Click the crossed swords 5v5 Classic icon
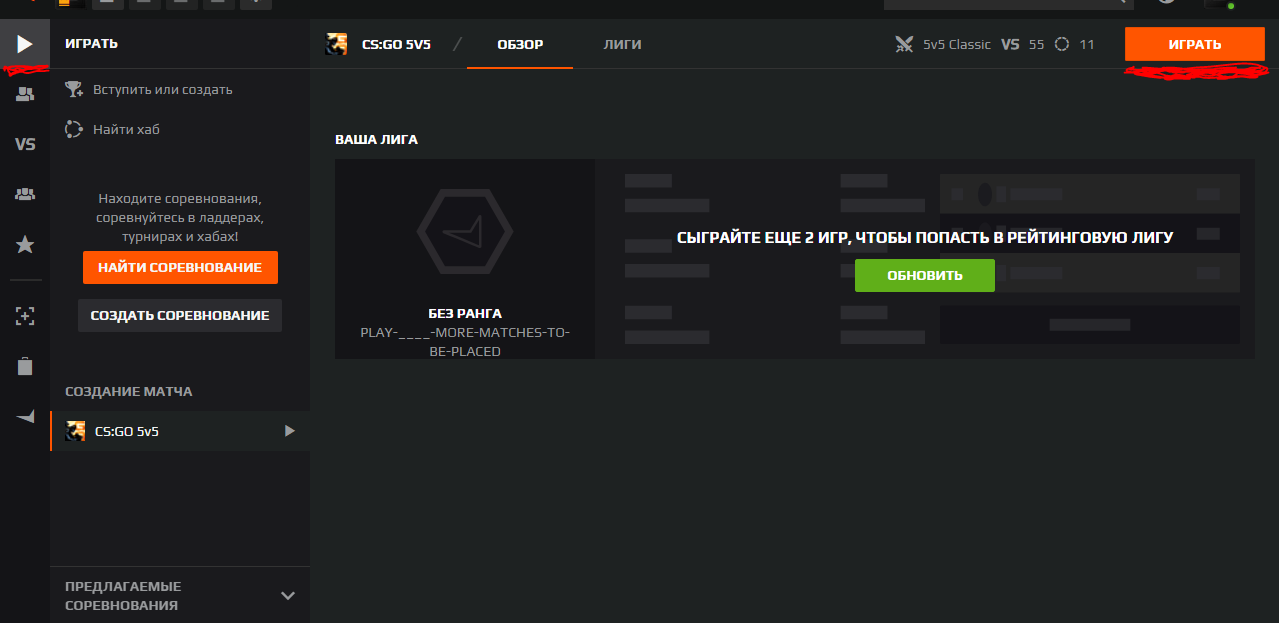1279x623 pixels. tap(904, 44)
